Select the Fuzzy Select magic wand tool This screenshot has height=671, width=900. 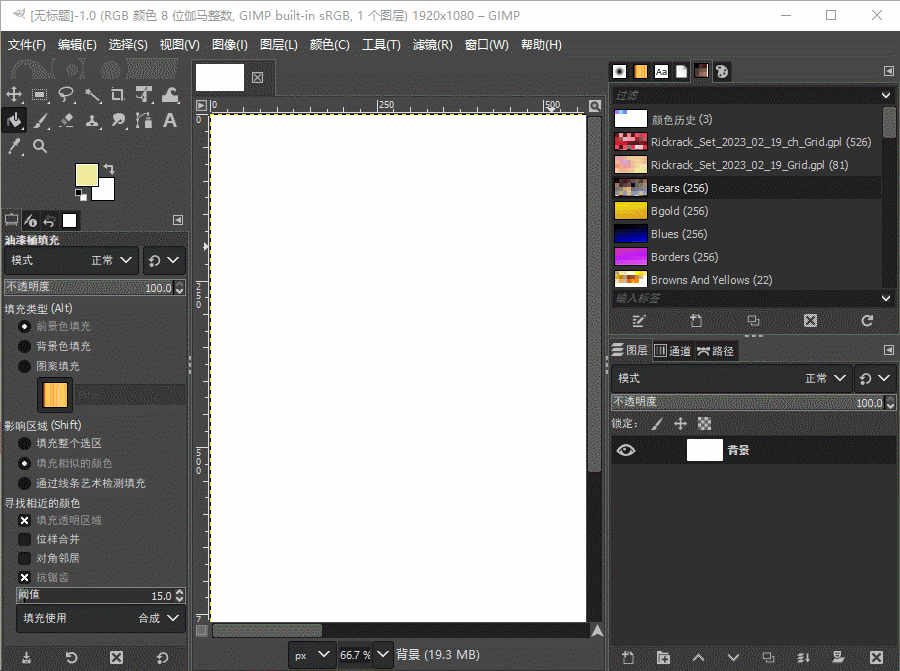coord(92,95)
